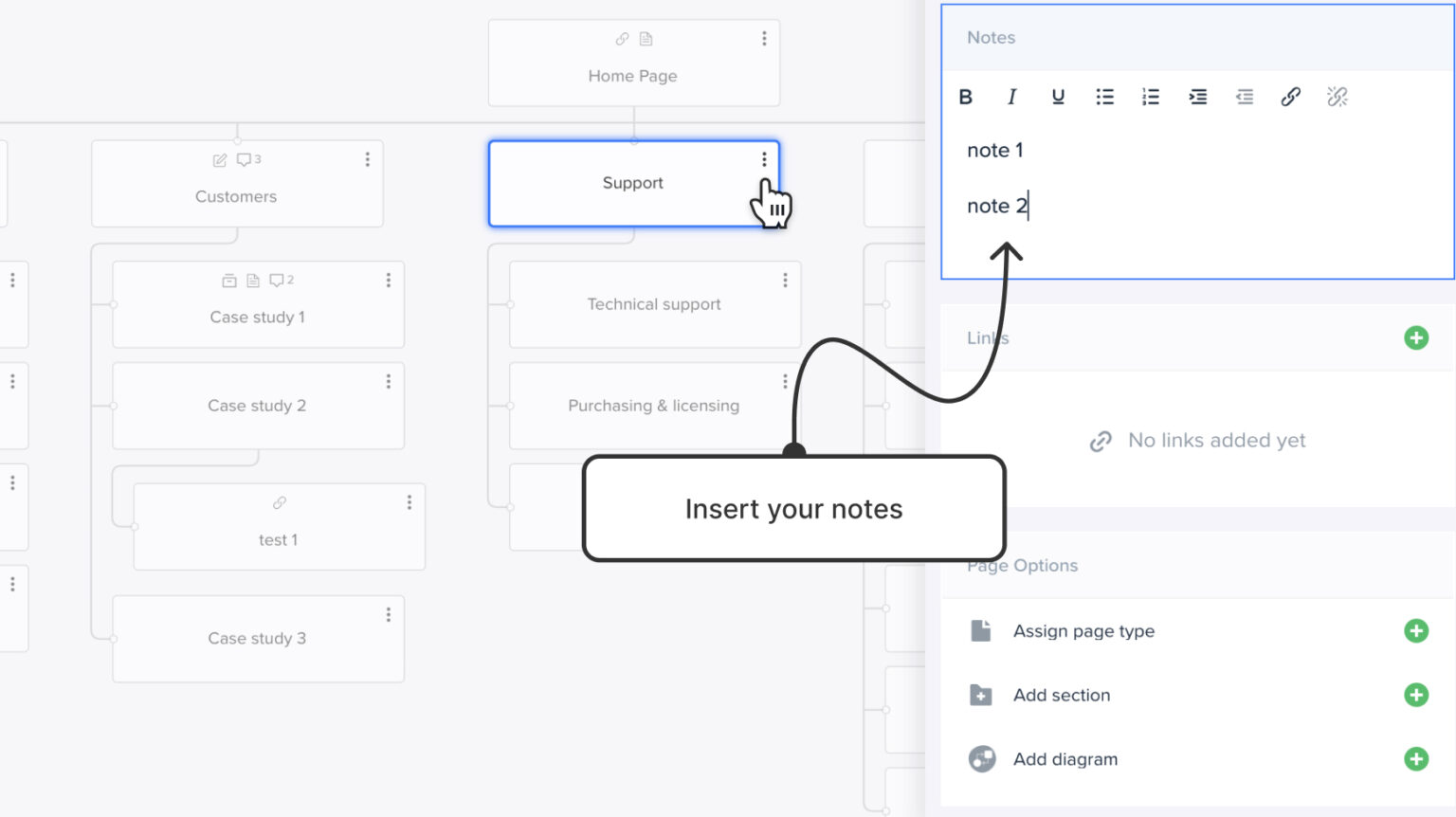
Task: Apply bold formatting to the note text
Action: coord(966,96)
